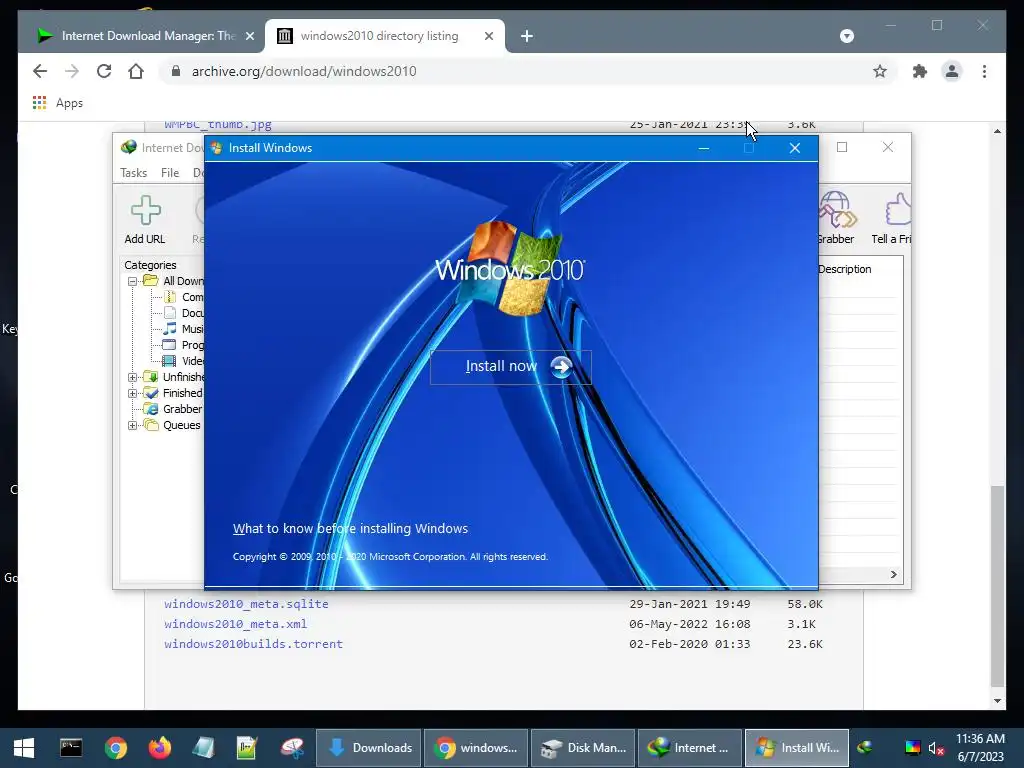The height and width of the screenshot is (768, 1024).
Task: Click IDM tray icon in system tray
Action: click(865, 748)
